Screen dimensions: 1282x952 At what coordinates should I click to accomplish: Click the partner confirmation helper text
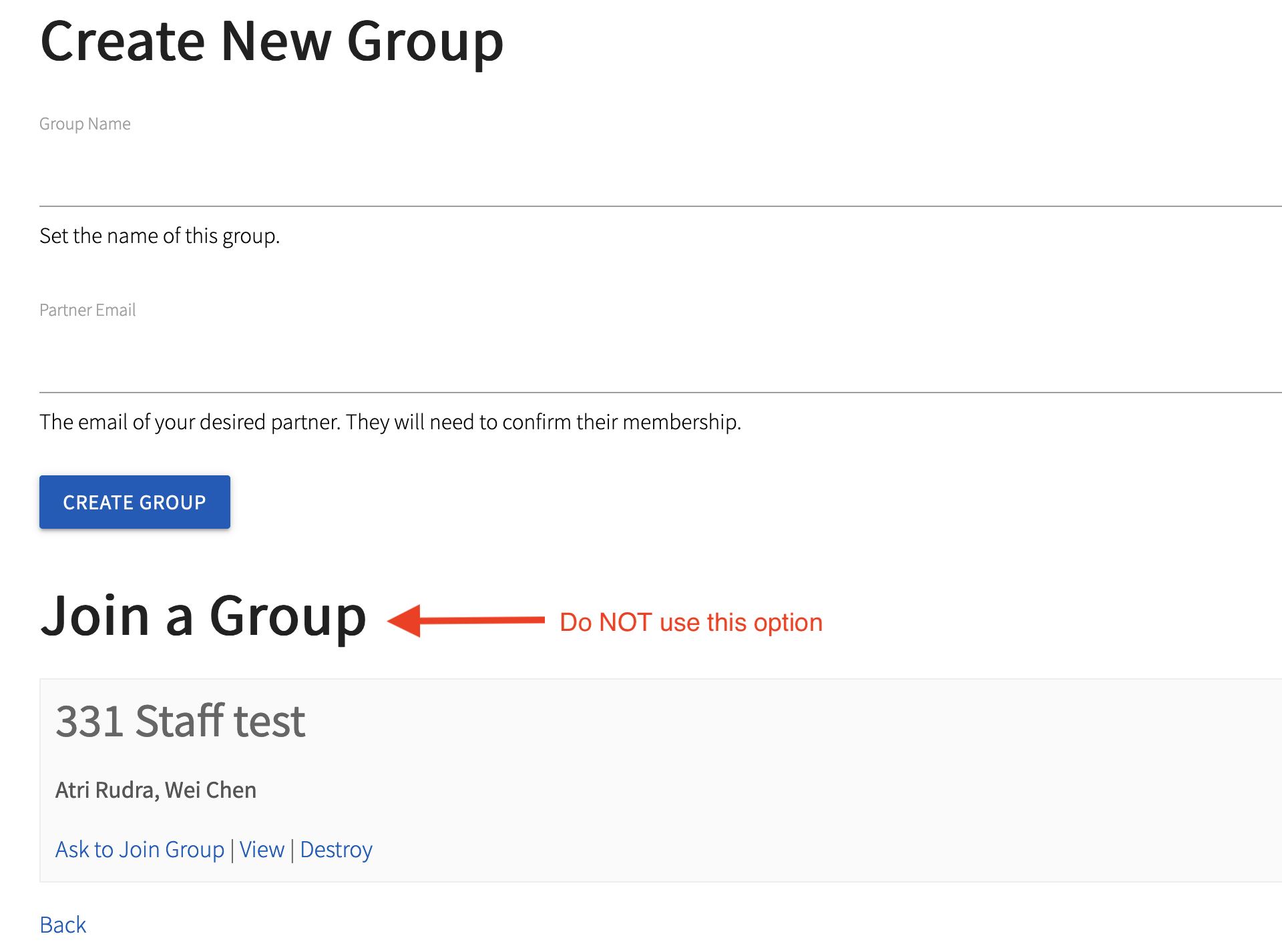(x=390, y=422)
